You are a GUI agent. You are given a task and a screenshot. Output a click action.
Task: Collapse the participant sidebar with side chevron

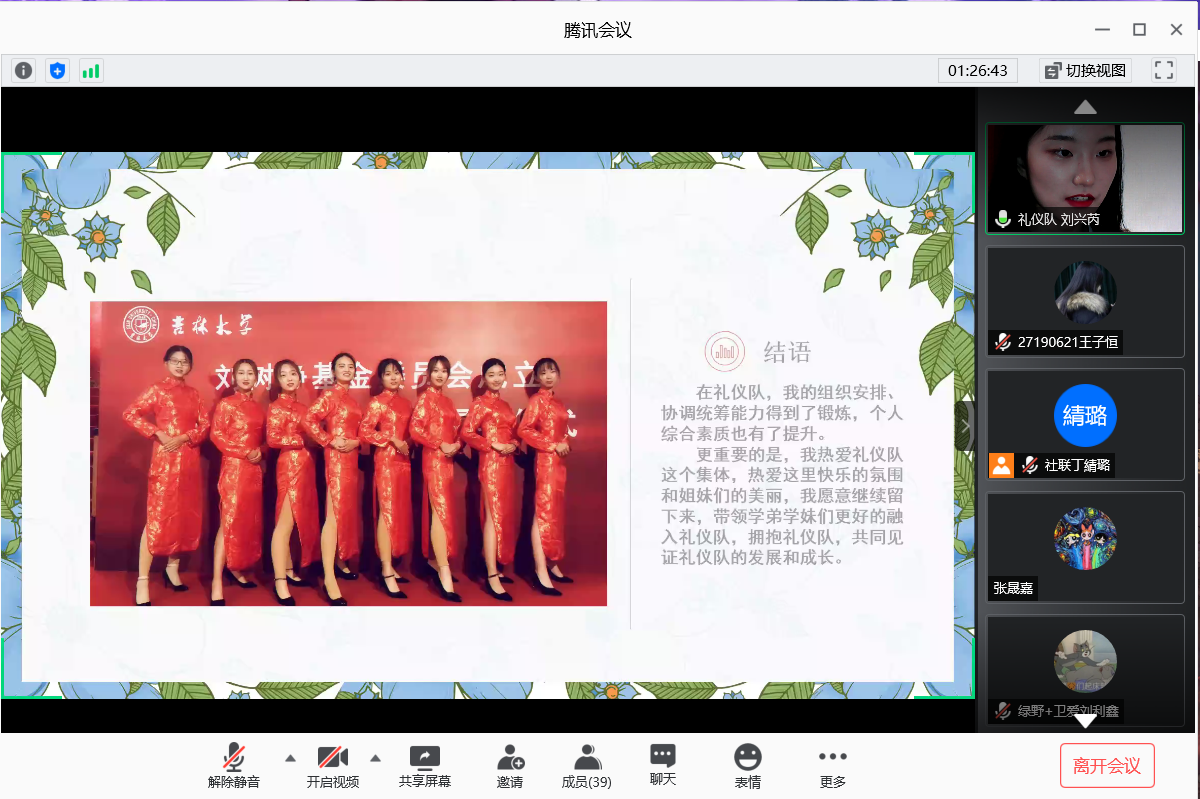pyautogui.click(x=965, y=425)
